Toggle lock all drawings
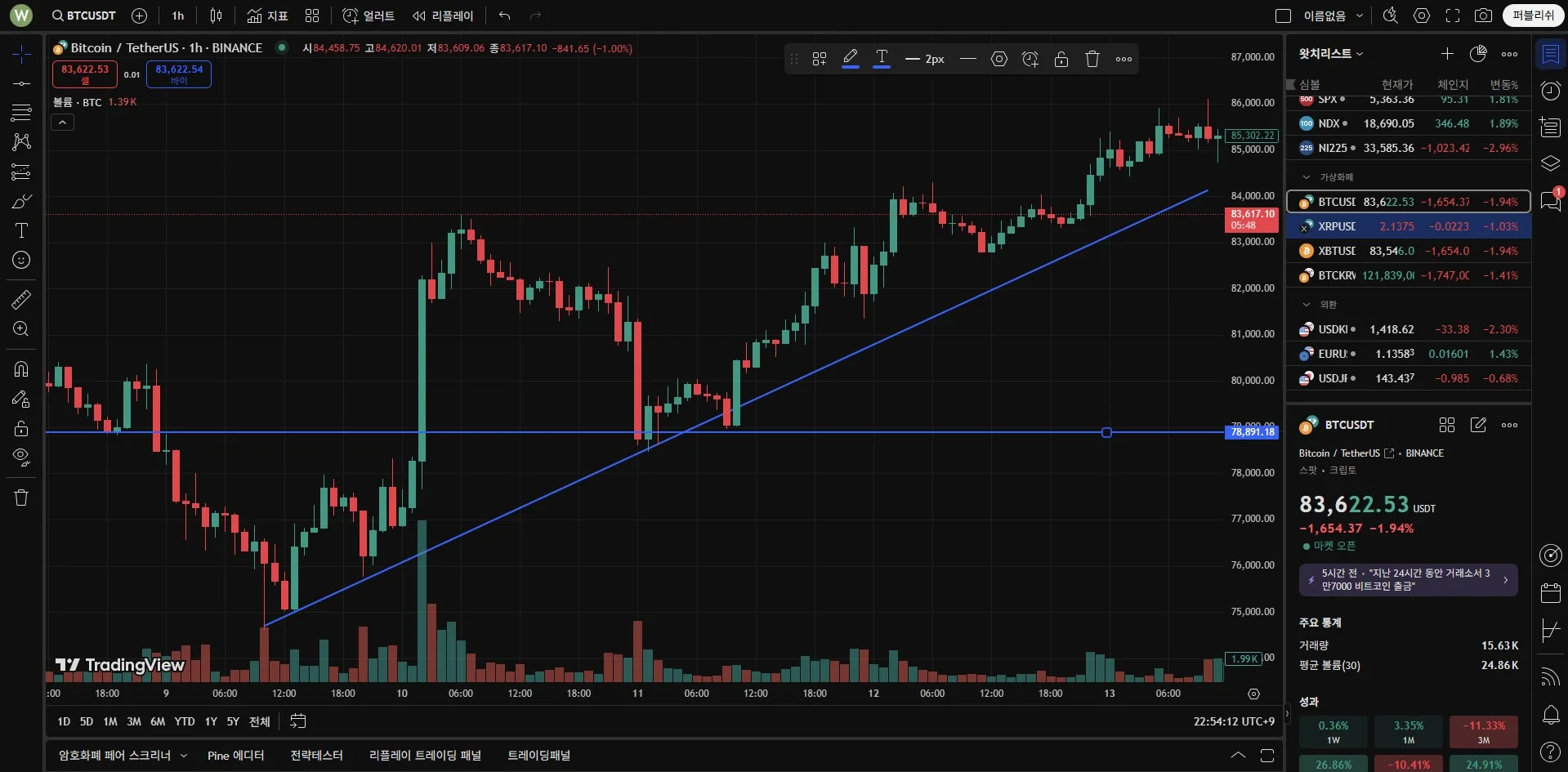 [x=21, y=428]
